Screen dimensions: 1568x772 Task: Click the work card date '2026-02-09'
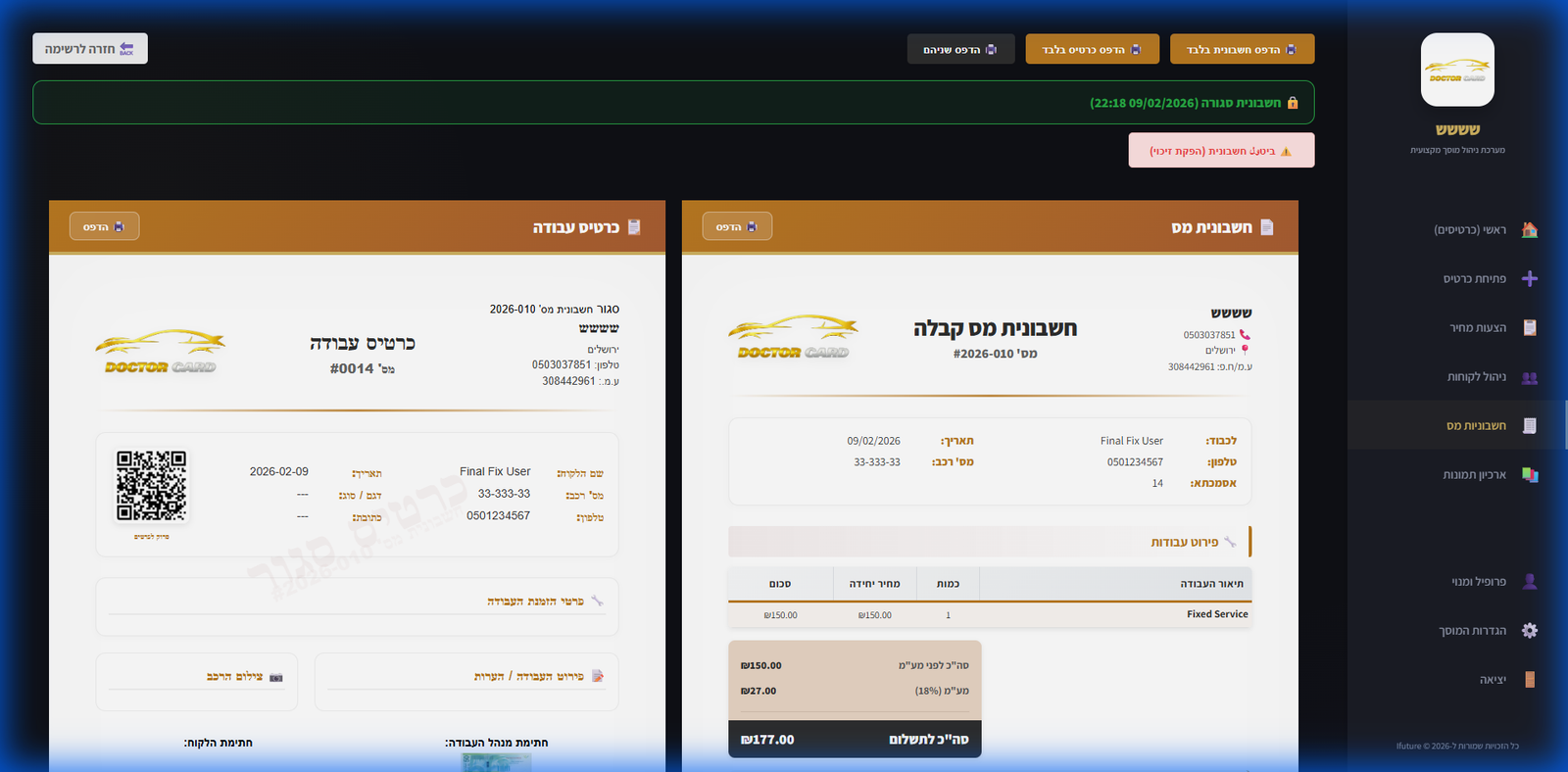click(279, 471)
